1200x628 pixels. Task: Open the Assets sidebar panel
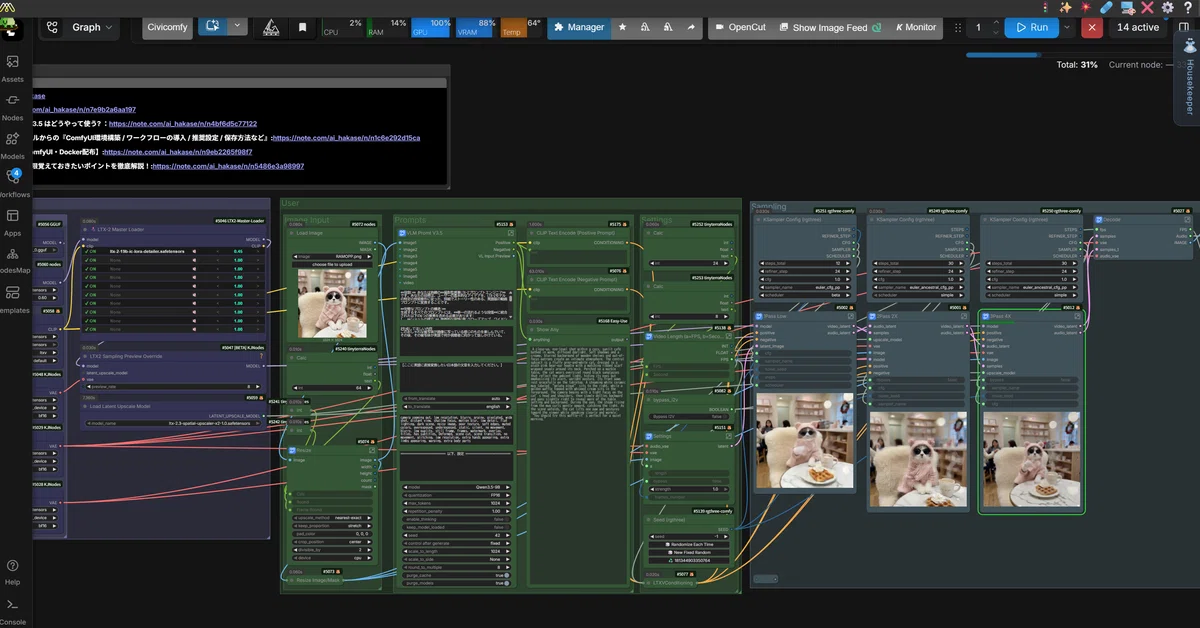click(x=13, y=67)
